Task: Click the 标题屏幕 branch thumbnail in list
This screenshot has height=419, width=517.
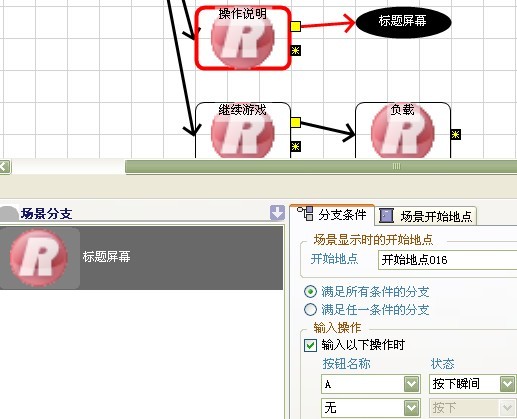Action: tap(39, 258)
